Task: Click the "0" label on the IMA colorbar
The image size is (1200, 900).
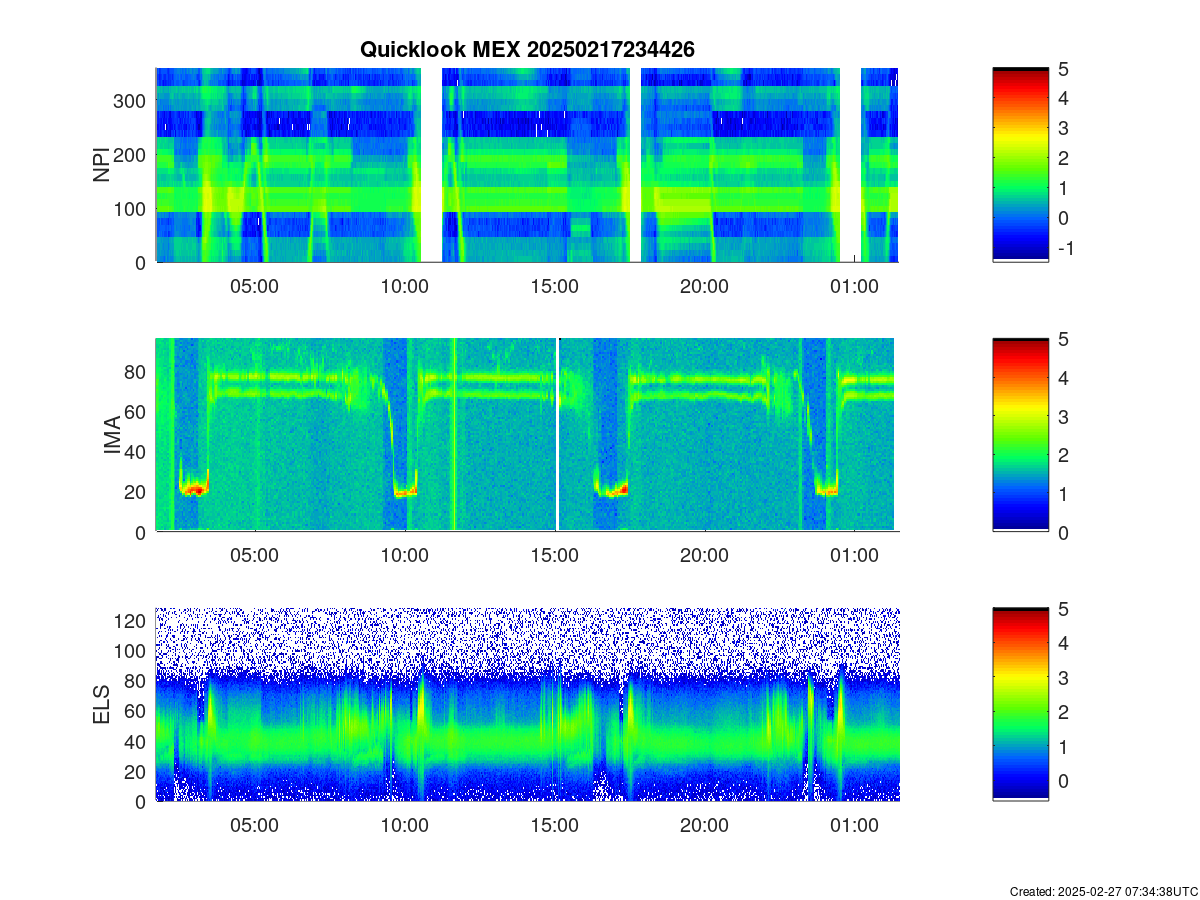Action: tap(1064, 533)
